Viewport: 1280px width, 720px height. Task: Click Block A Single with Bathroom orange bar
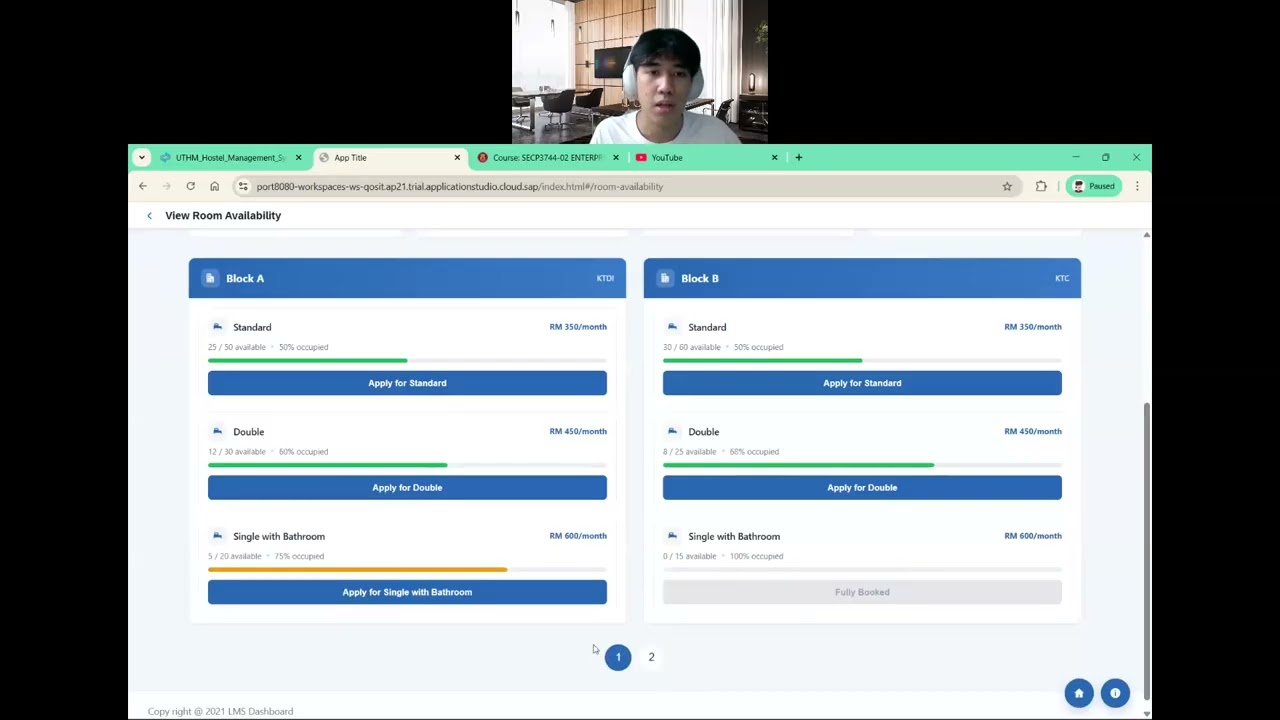tap(357, 569)
